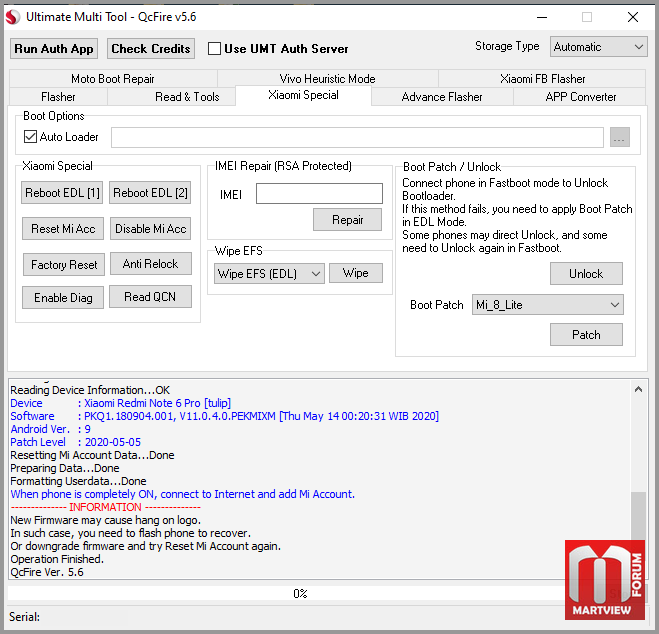Click the MartView Forum logo
This screenshot has height=634, width=659.
point(604,580)
